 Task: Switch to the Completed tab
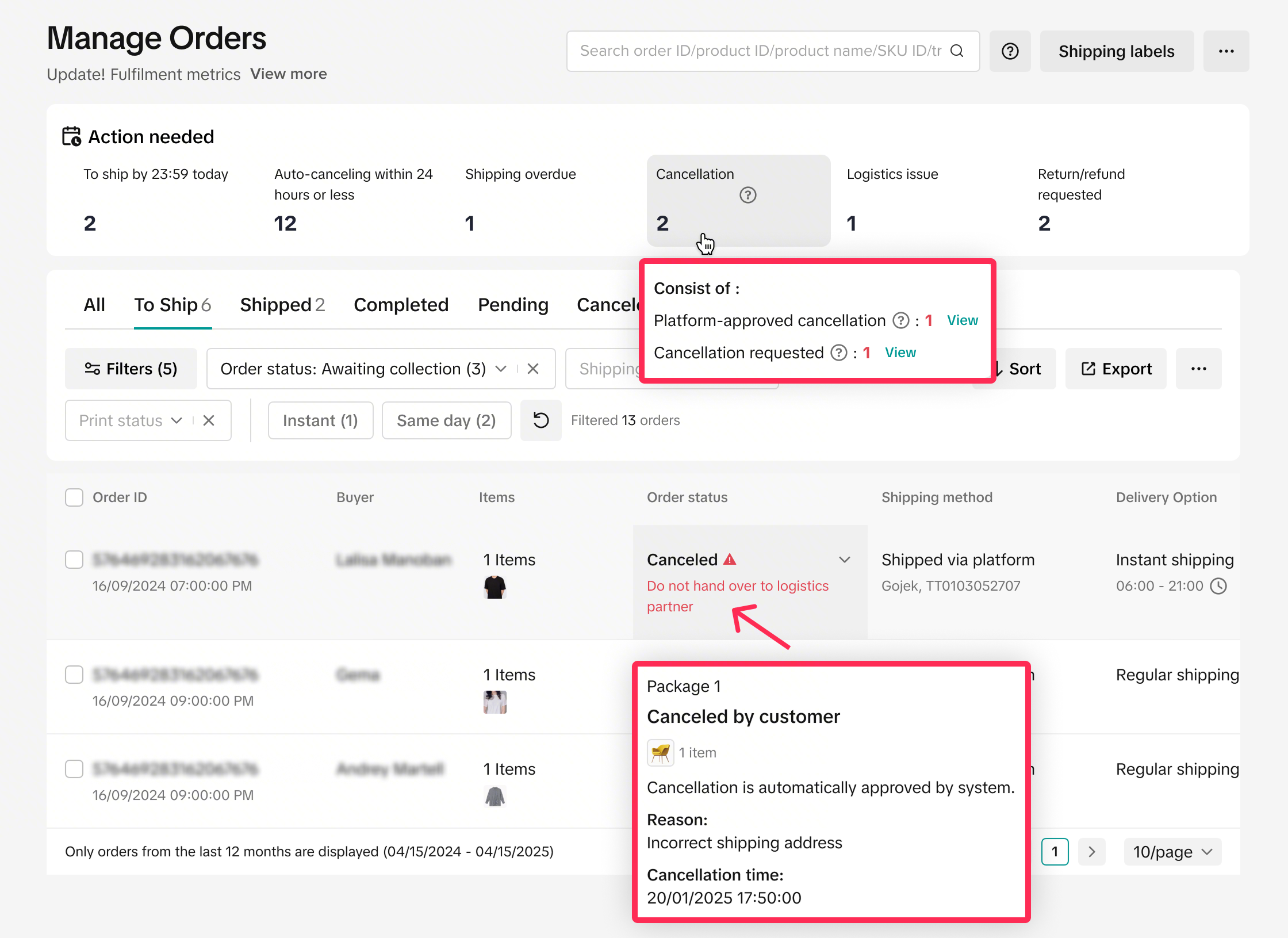[401, 305]
